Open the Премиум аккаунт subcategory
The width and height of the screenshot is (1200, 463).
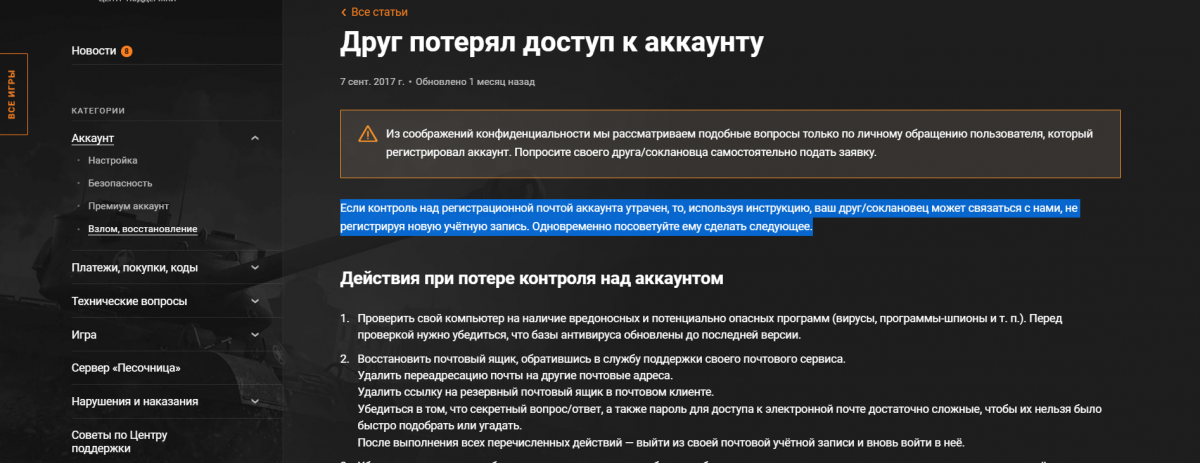pyautogui.click(x=128, y=206)
